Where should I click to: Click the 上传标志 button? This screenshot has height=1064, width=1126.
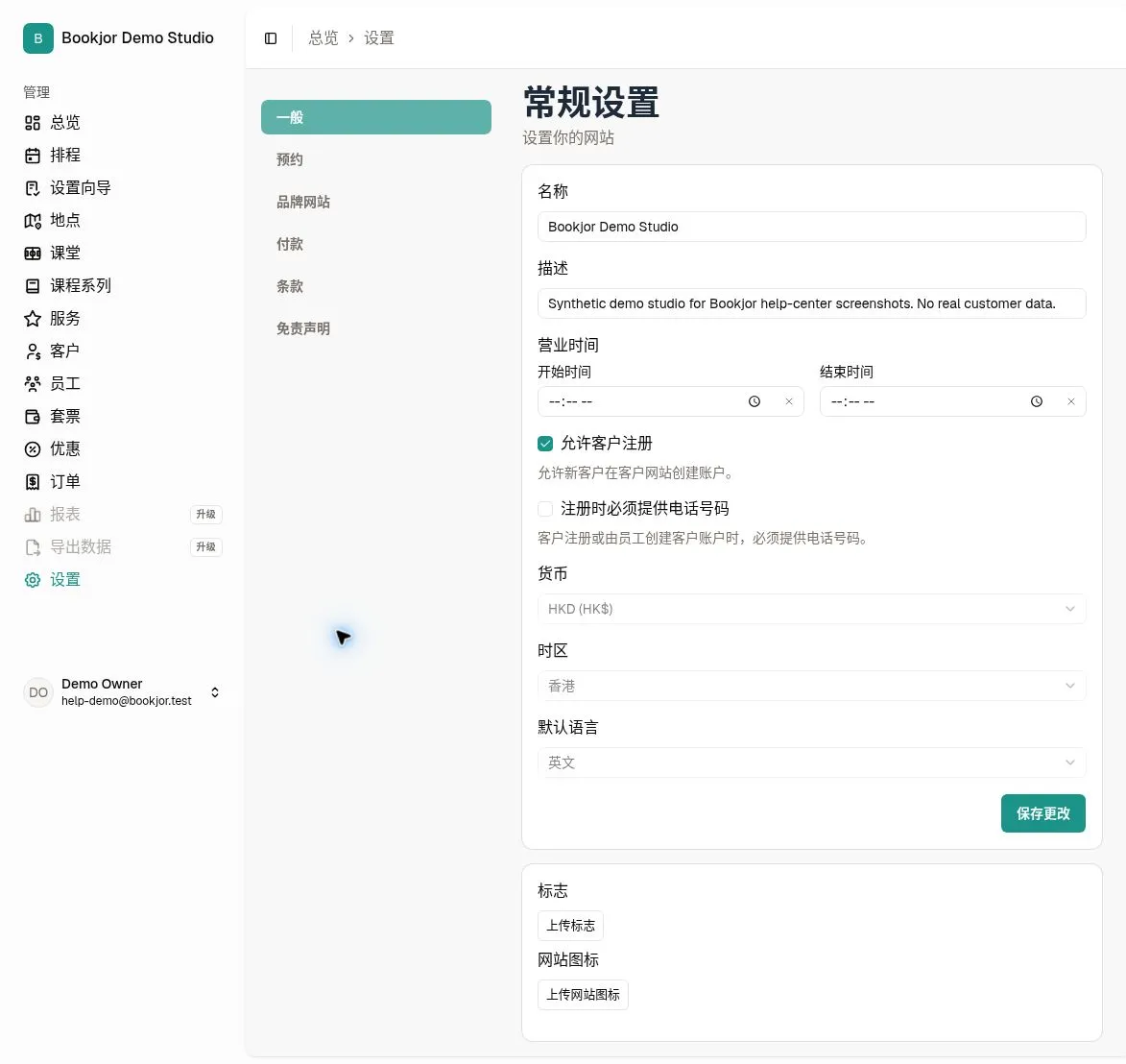pos(570,926)
